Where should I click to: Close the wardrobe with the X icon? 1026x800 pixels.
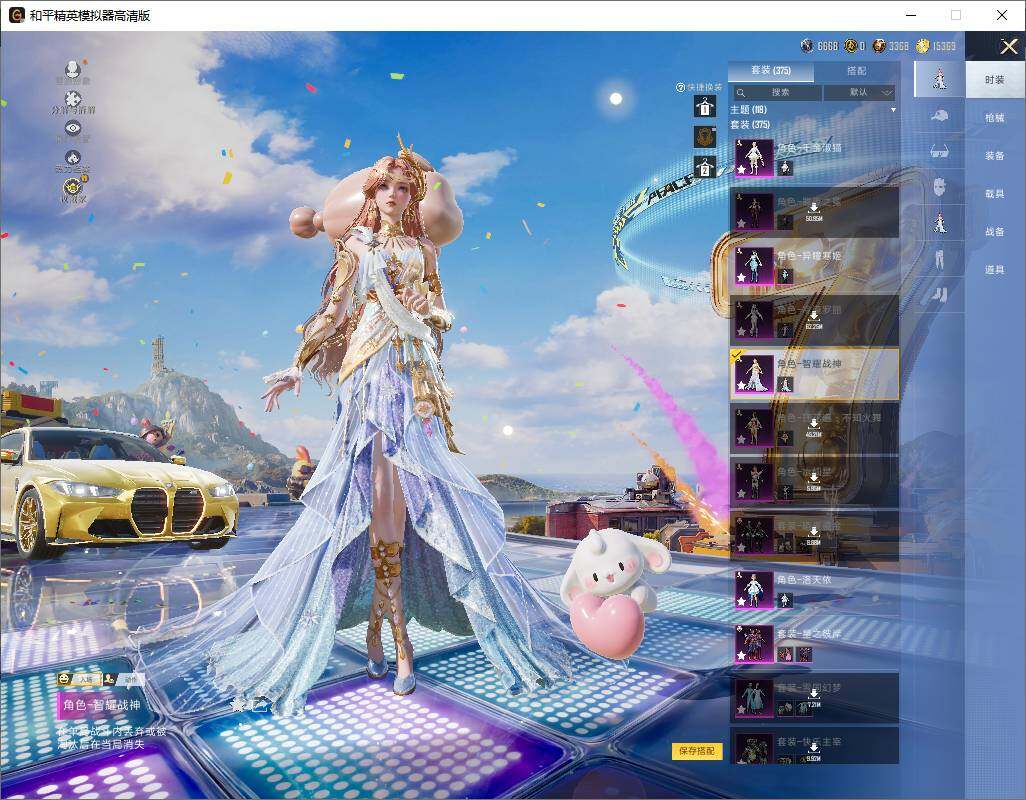(1008, 46)
